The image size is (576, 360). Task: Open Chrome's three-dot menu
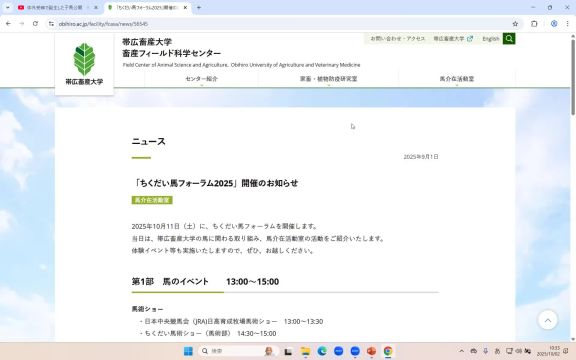tap(568, 24)
